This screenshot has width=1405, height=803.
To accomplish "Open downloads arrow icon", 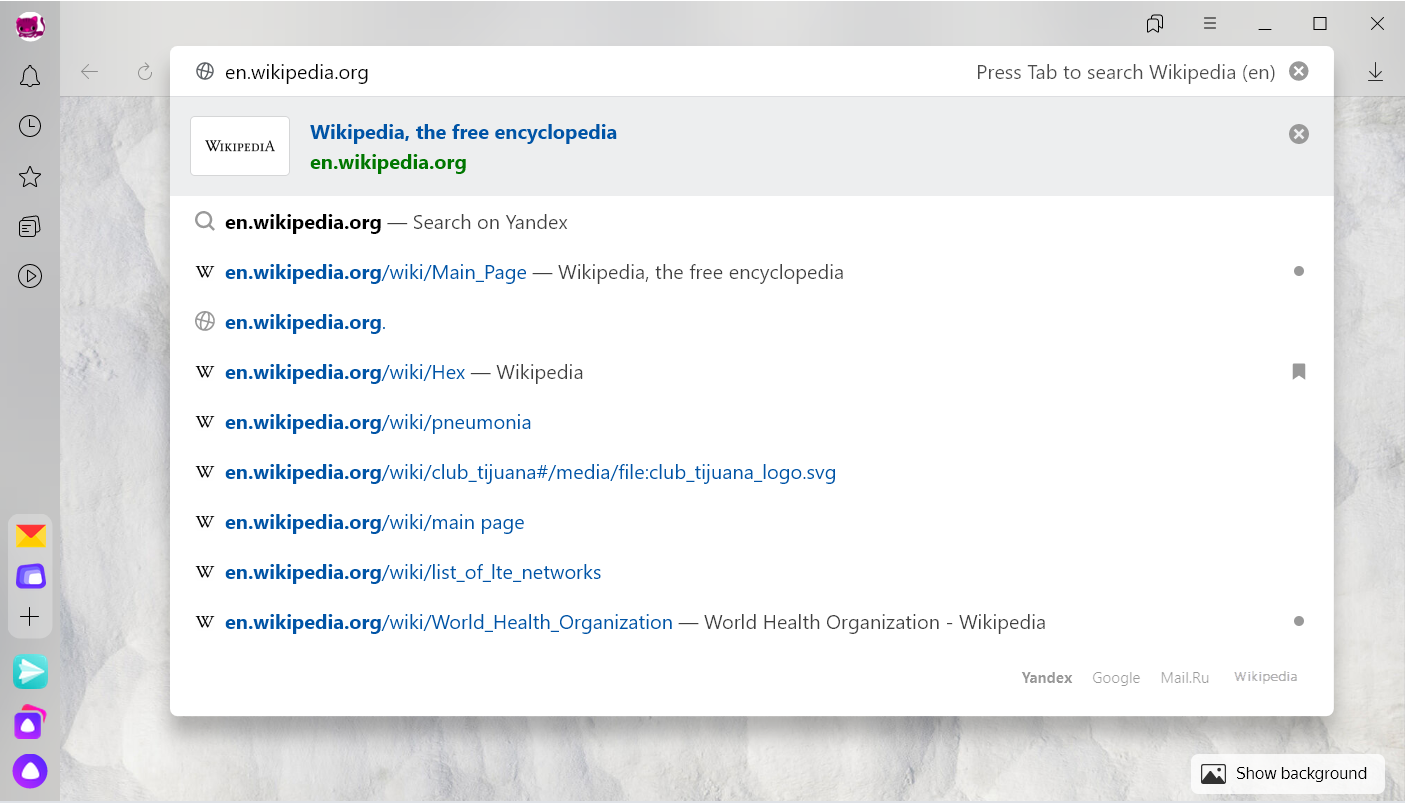I will [x=1376, y=72].
